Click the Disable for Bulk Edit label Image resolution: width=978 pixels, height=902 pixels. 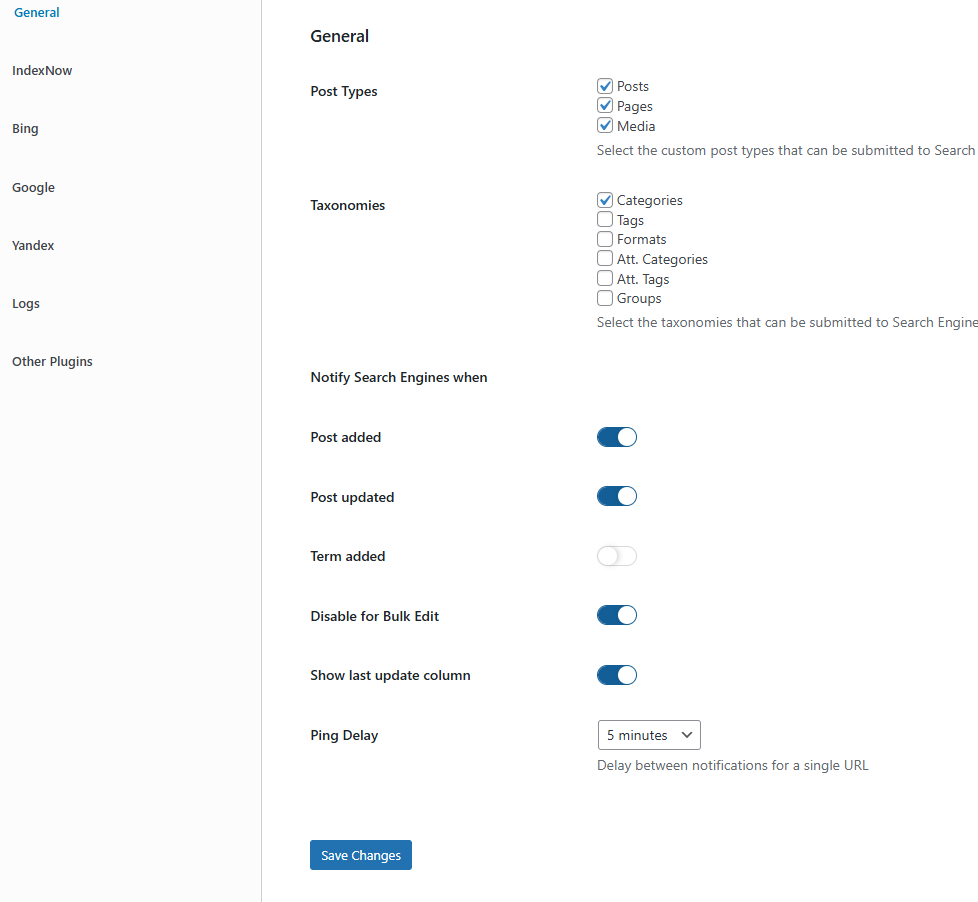(x=375, y=616)
